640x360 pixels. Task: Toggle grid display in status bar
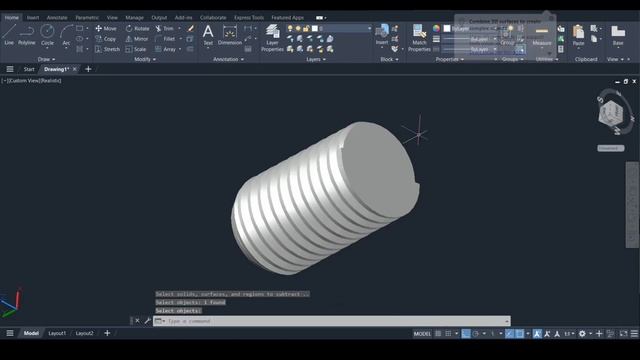(438, 333)
